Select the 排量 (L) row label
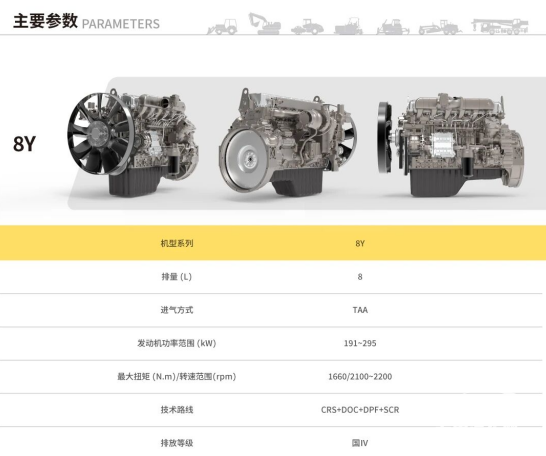Viewport: 546px width, 456px height. pyautogui.click(x=177, y=277)
